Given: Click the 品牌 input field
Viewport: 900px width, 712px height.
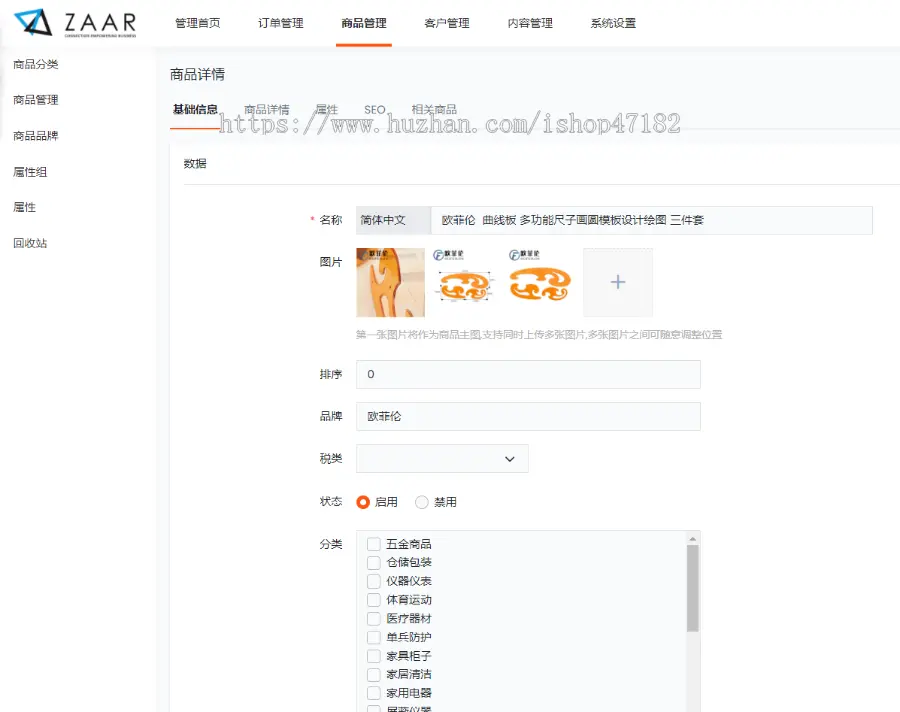Looking at the screenshot, I should pos(528,416).
